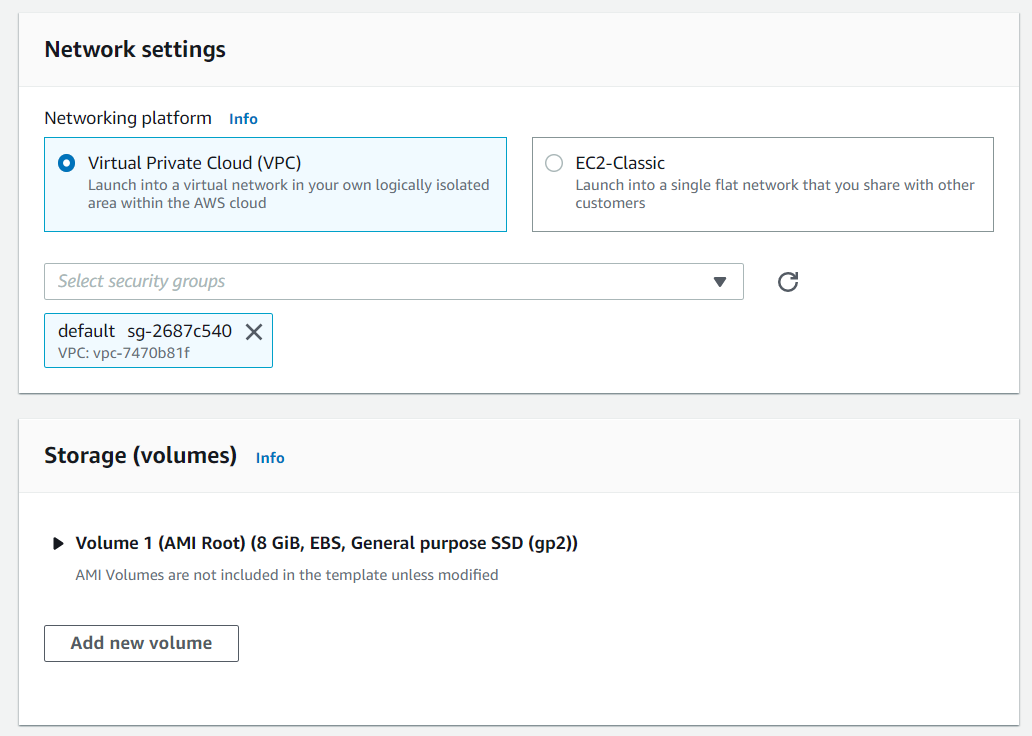The image size is (1032, 736).
Task: Click the AMI Volumes not included note
Action: [287, 575]
